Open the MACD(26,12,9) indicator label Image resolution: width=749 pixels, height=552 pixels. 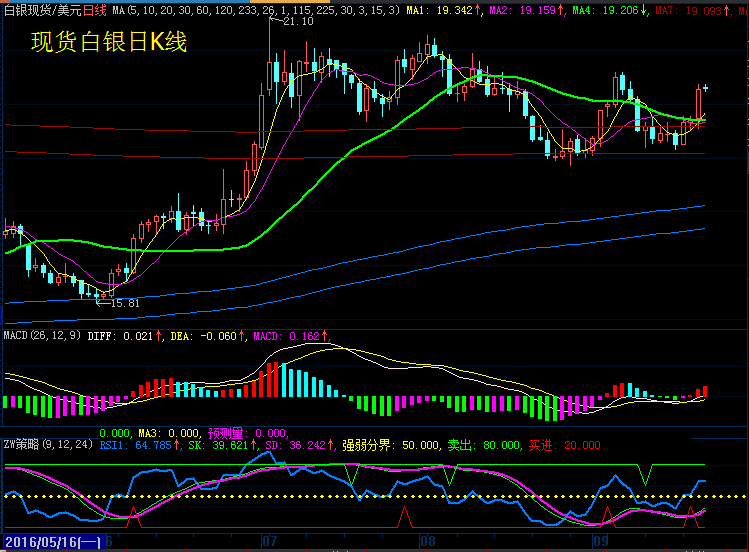[x=44, y=336]
